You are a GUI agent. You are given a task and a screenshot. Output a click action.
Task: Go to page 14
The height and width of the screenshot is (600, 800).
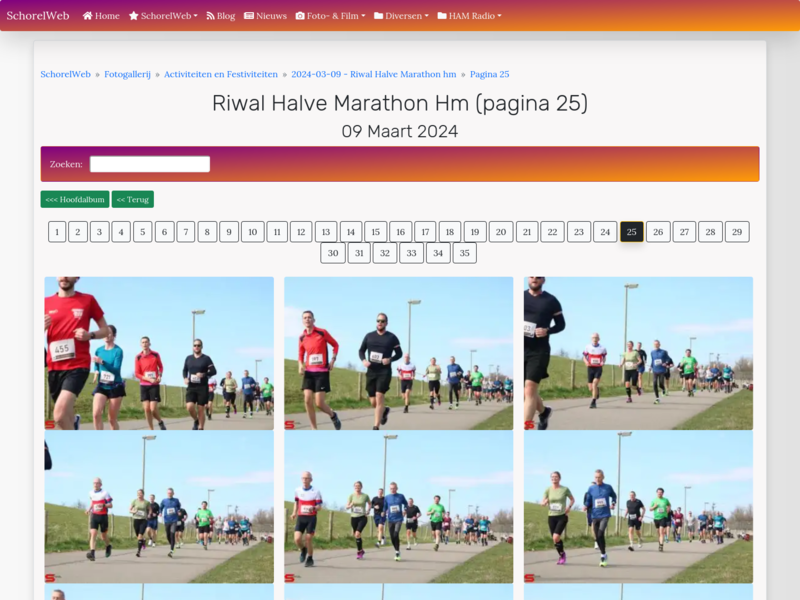click(351, 232)
